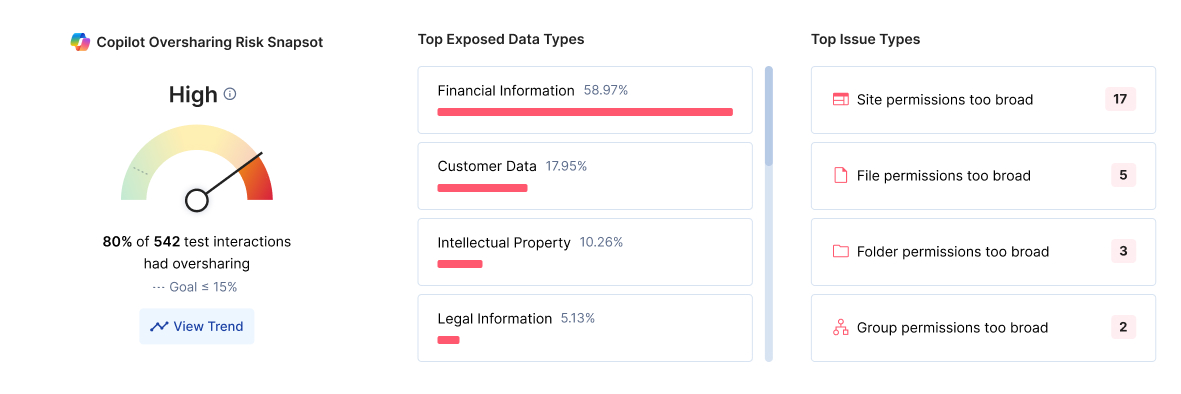Select Group permissions too broad row
This screenshot has width=1181, height=394.
(x=983, y=328)
